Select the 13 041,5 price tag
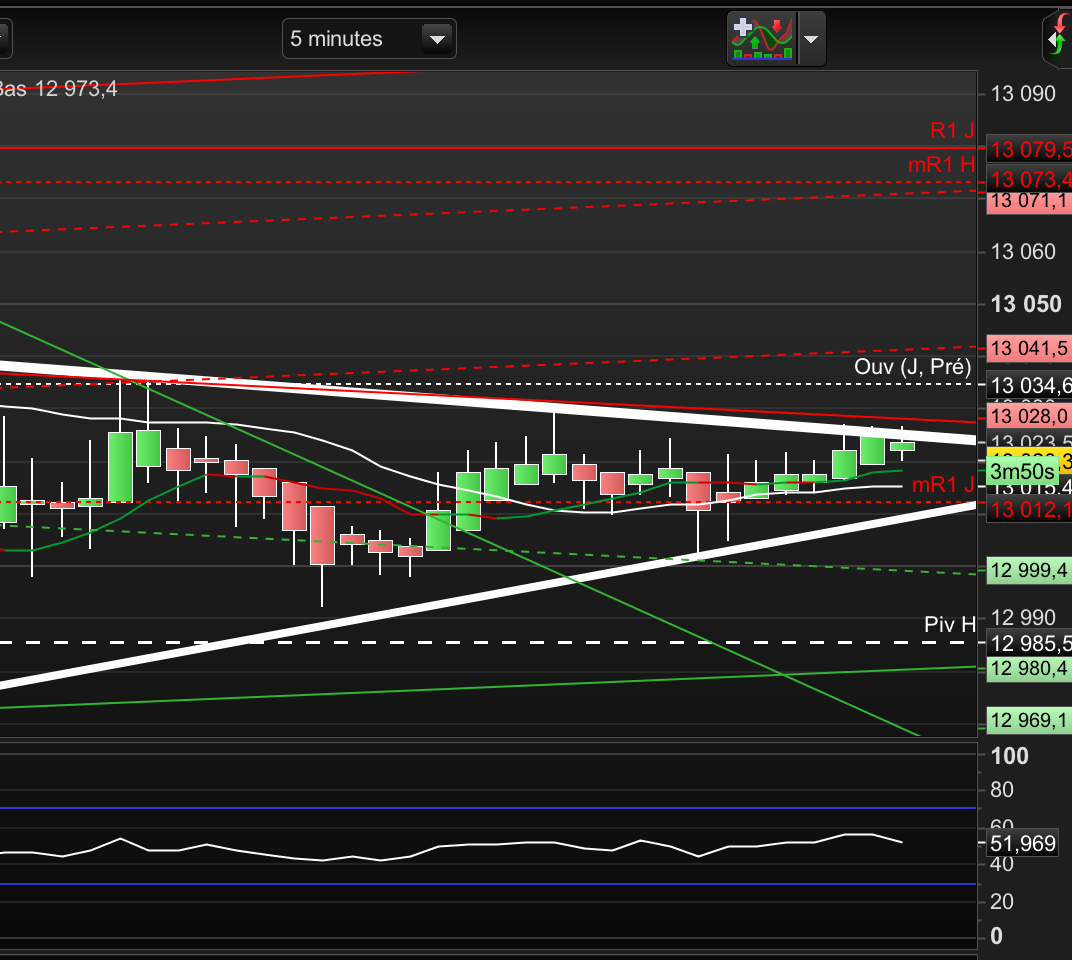 [x=1029, y=348]
